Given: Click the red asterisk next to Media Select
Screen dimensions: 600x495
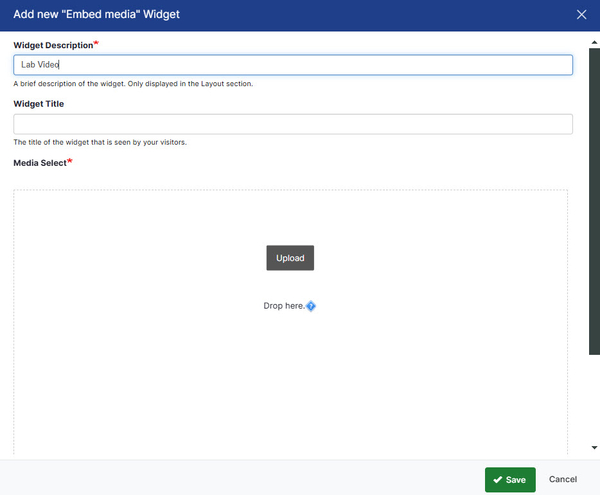Looking at the screenshot, I should (70, 161).
